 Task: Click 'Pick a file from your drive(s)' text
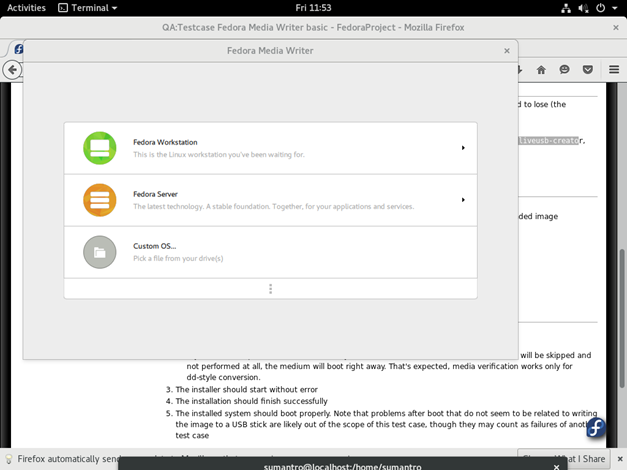[178, 258]
